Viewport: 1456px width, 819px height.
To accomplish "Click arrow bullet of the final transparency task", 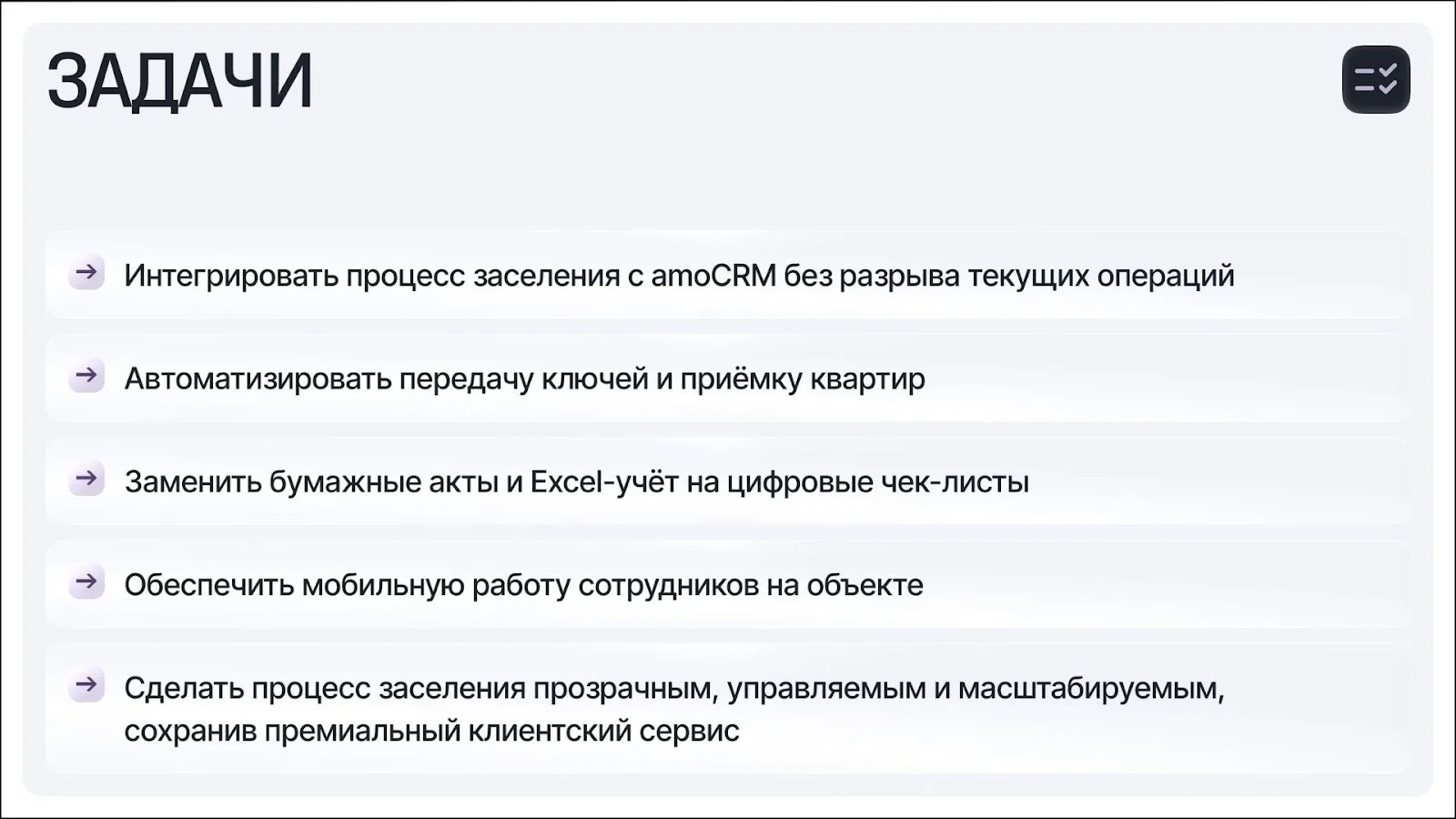I will [86, 684].
